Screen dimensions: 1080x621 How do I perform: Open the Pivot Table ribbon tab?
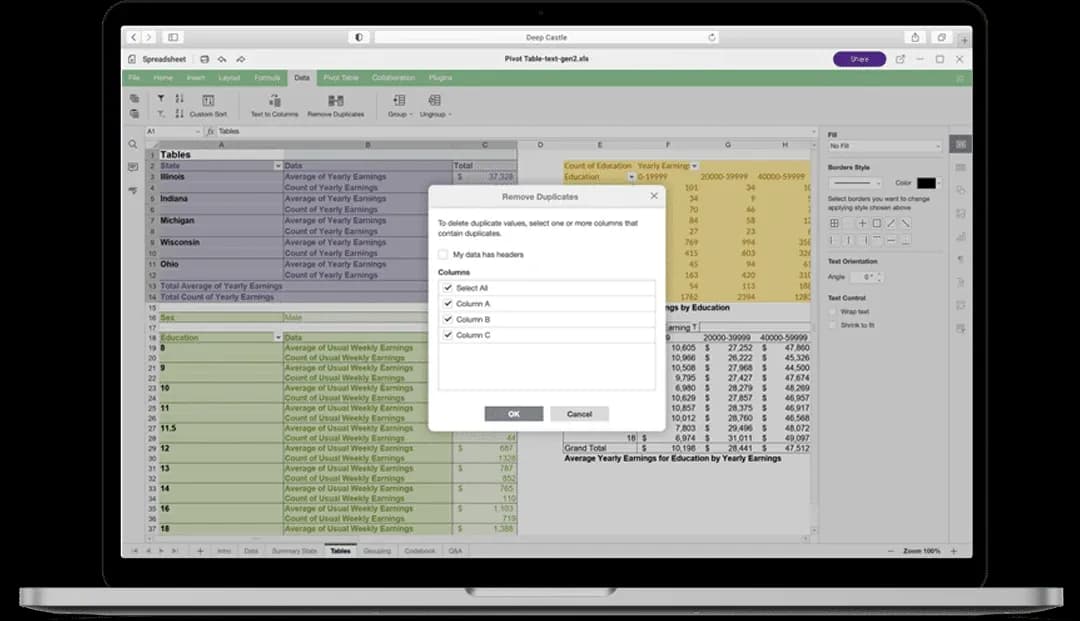click(x=341, y=78)
